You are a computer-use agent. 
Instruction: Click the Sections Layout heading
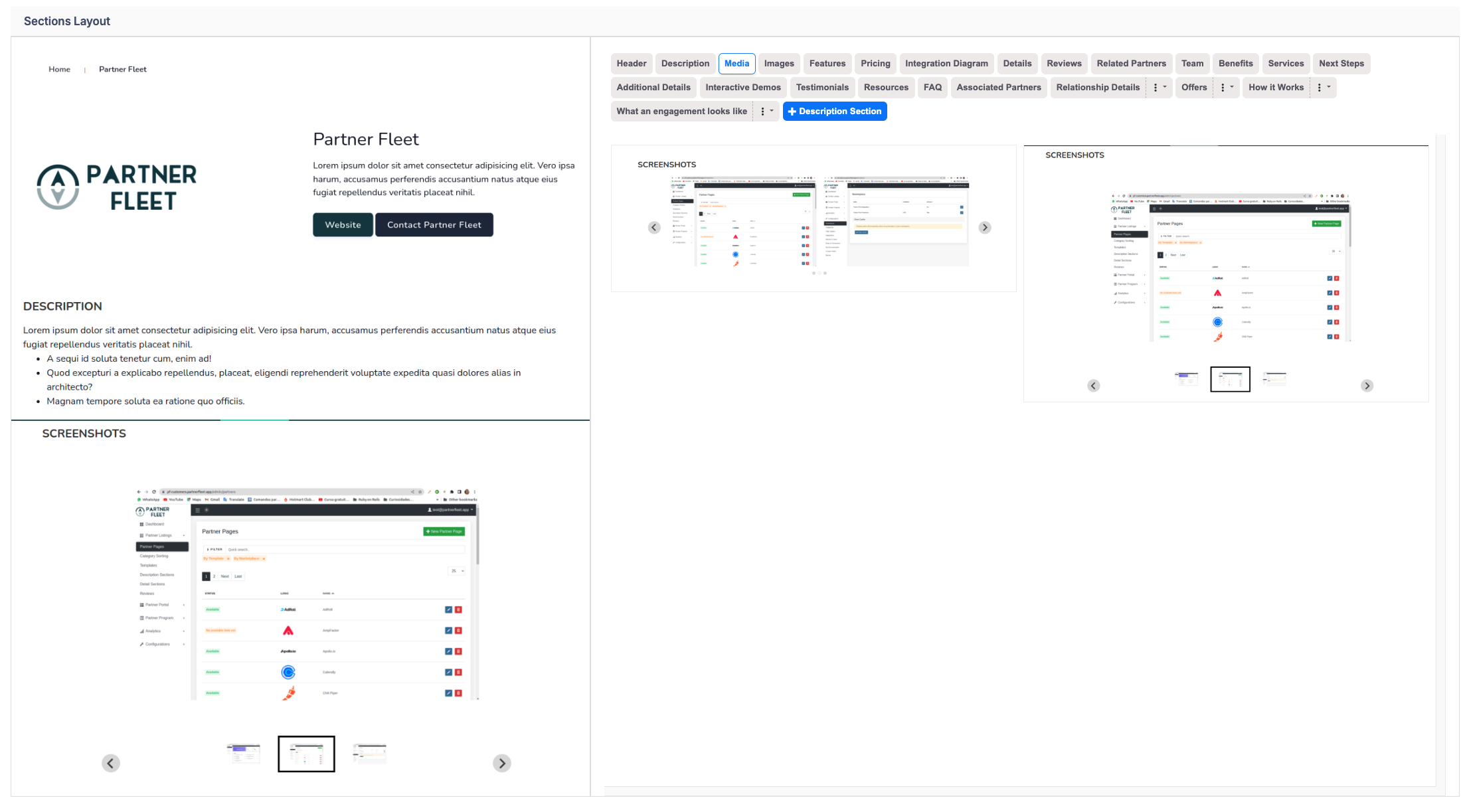[67, 21]
